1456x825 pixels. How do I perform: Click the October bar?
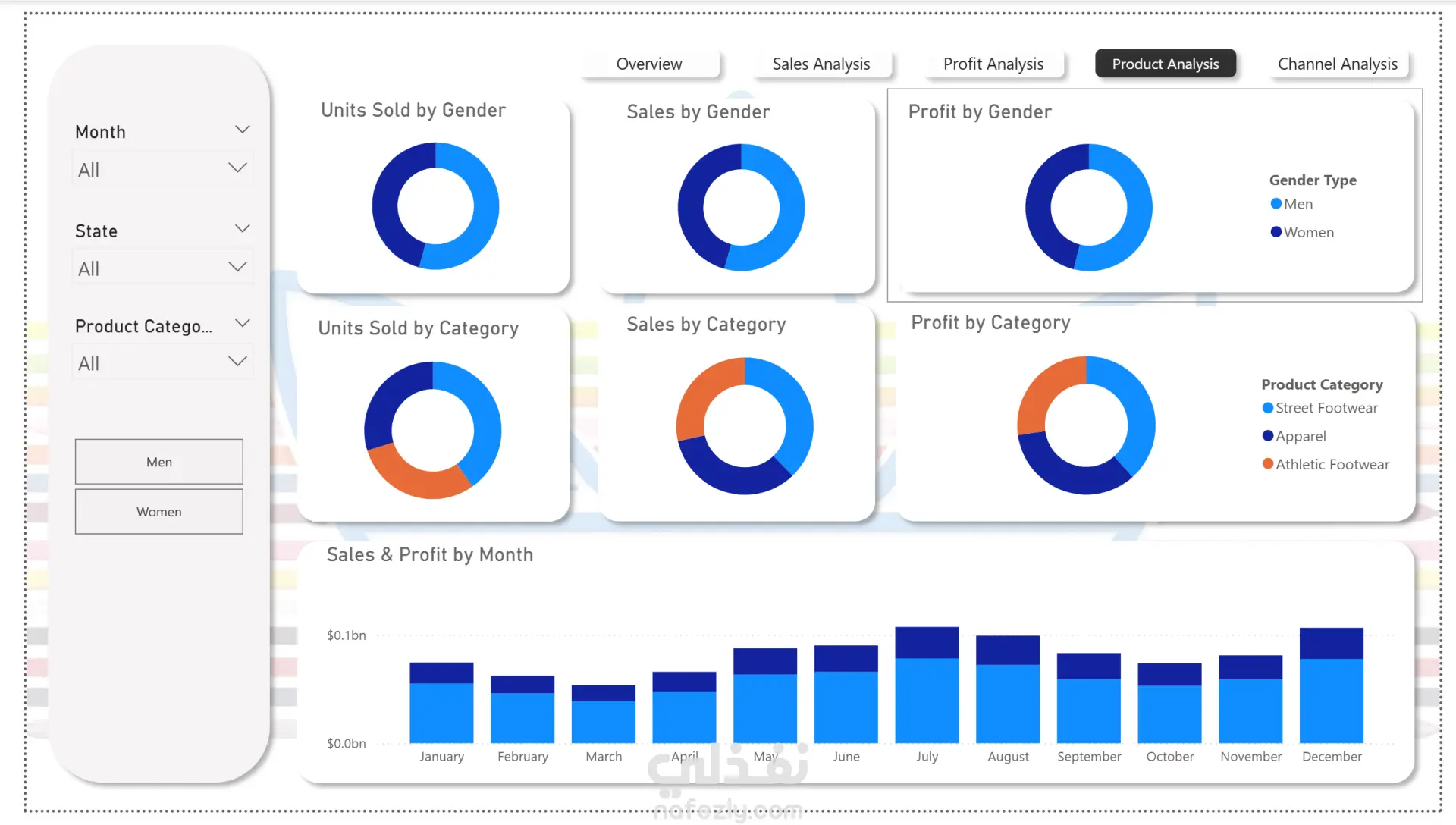1169,703
